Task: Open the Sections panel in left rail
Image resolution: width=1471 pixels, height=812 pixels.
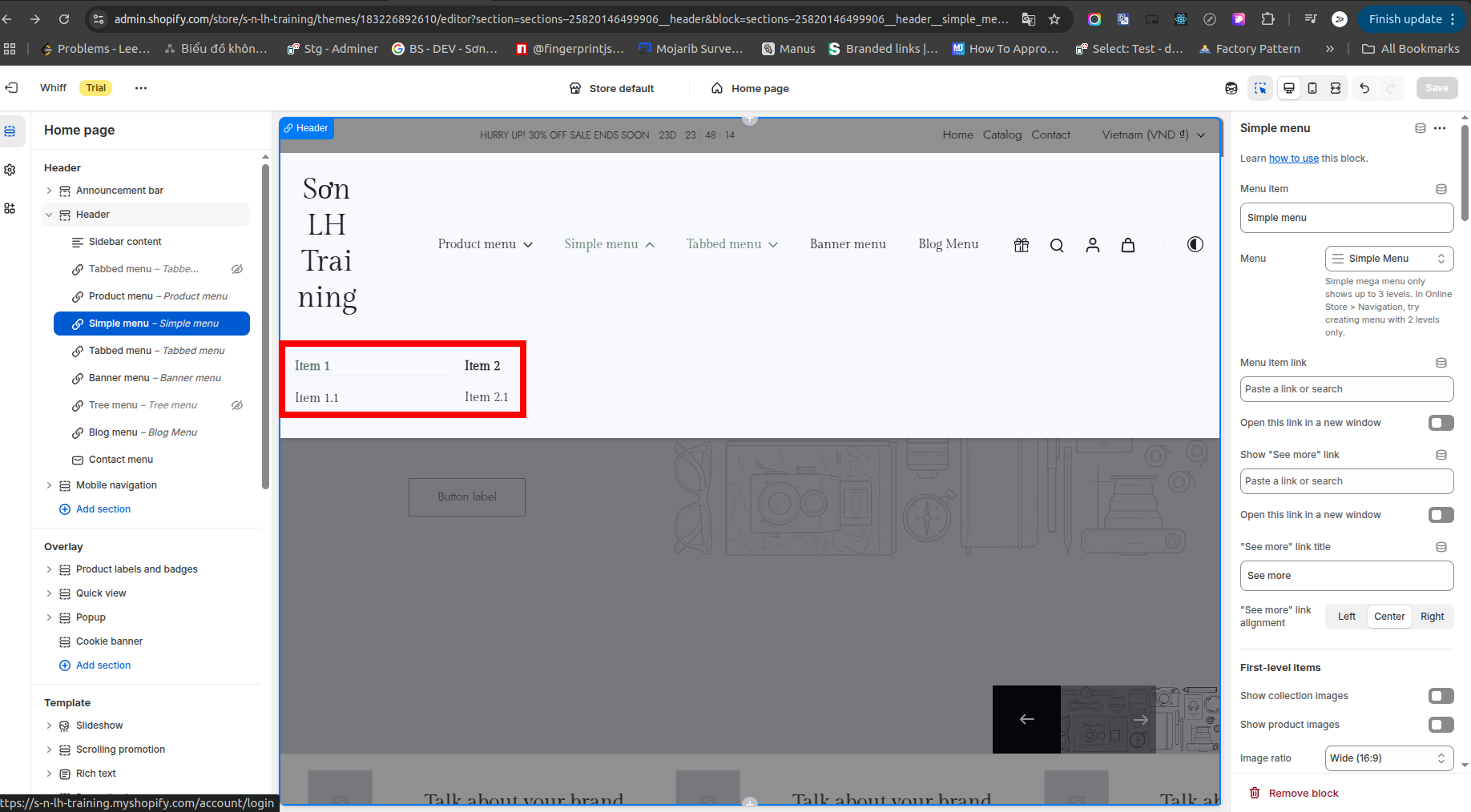Action: [10, 131]
